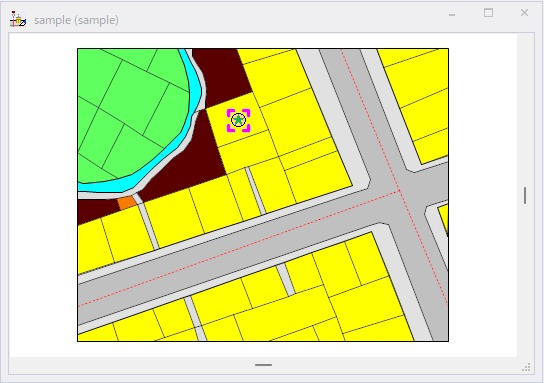Viewport: 544px width, 383px height.
Task: Maximize the sample window
Action: click(x=488, y=13)
